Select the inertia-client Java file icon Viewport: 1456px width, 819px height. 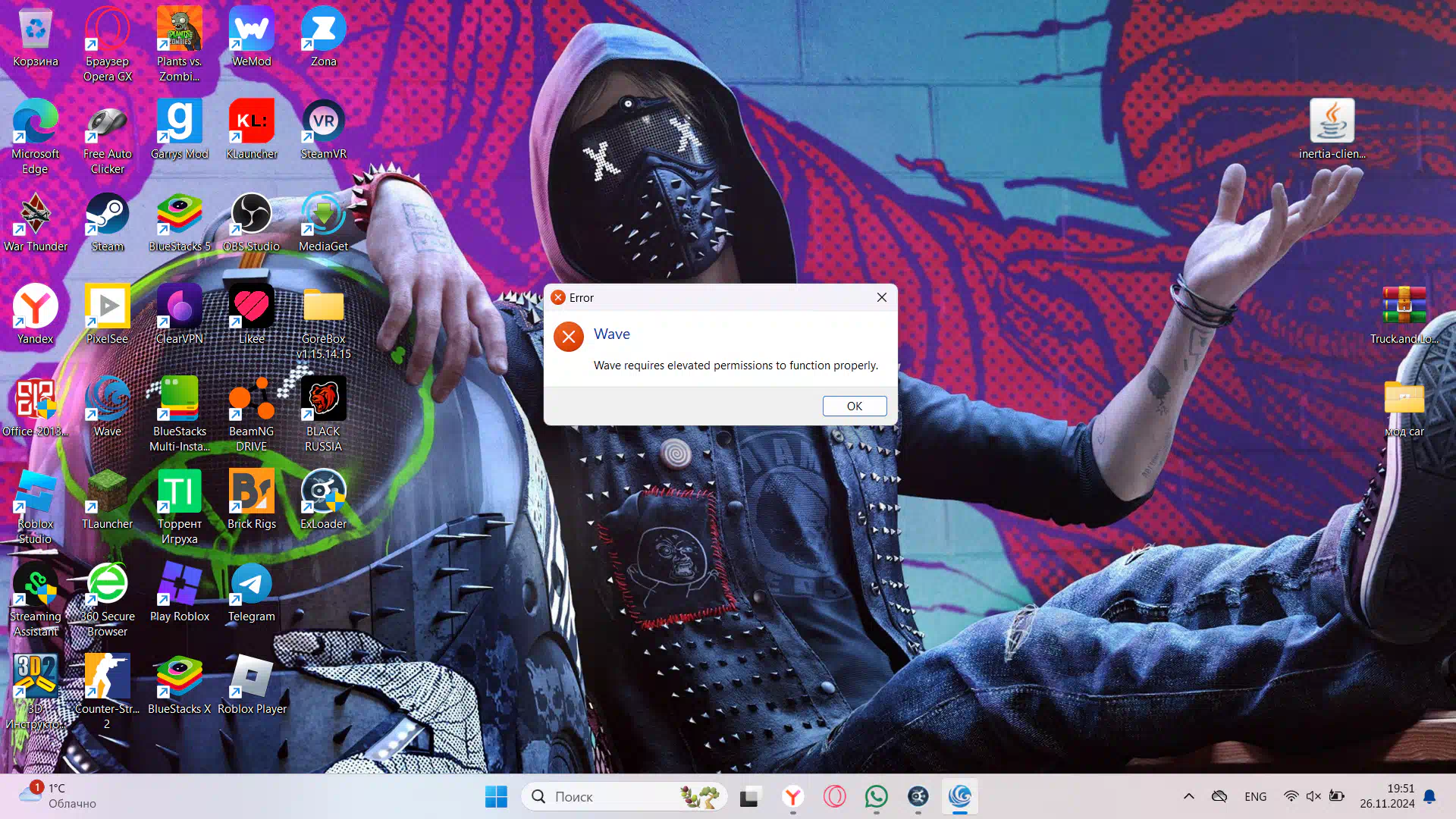click(x=1332, y=129)
